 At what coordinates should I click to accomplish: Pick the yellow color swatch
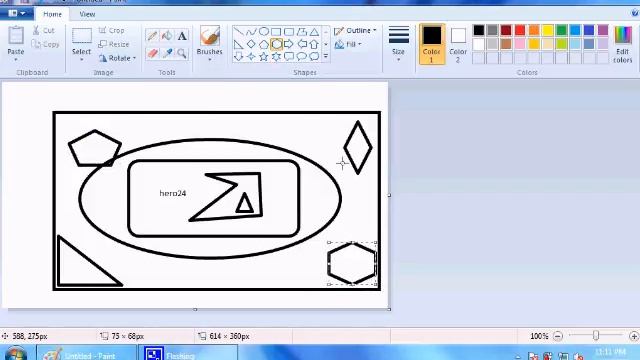point(547,30)
